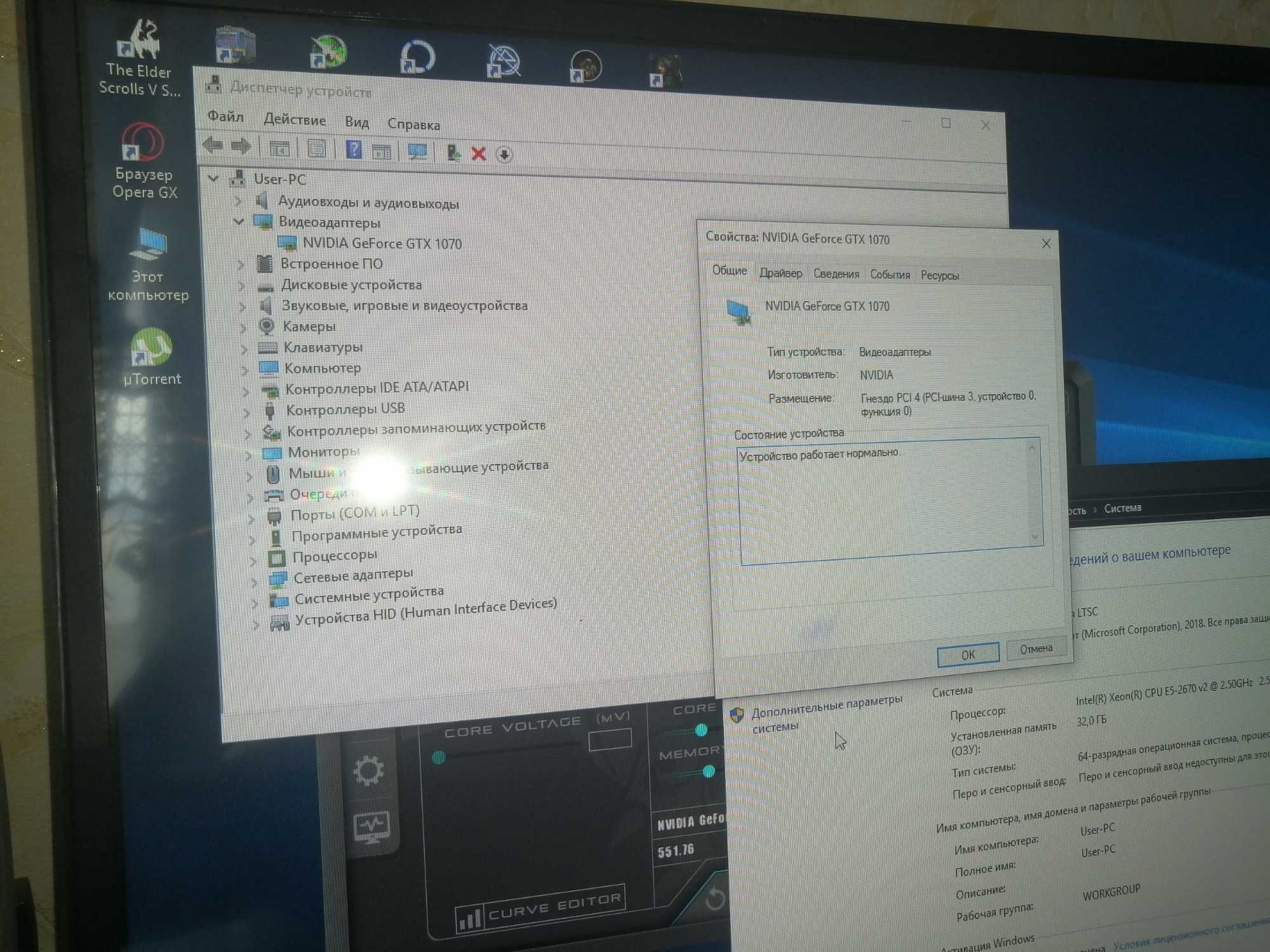Open Дополнительные параметры системы link
The image size is (1270, 952).
click(x=826, y=713)
